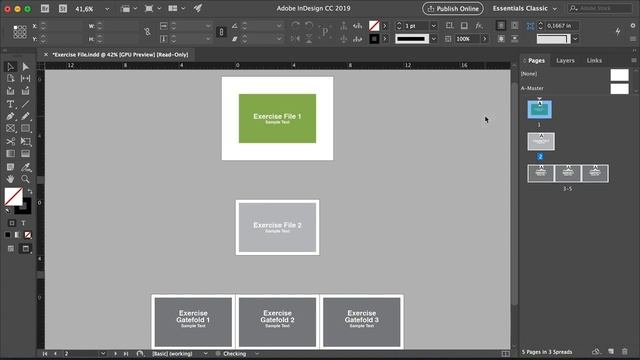Select the Page tool
The width and height of the screenshot is (640, 360).
[10, 78]
